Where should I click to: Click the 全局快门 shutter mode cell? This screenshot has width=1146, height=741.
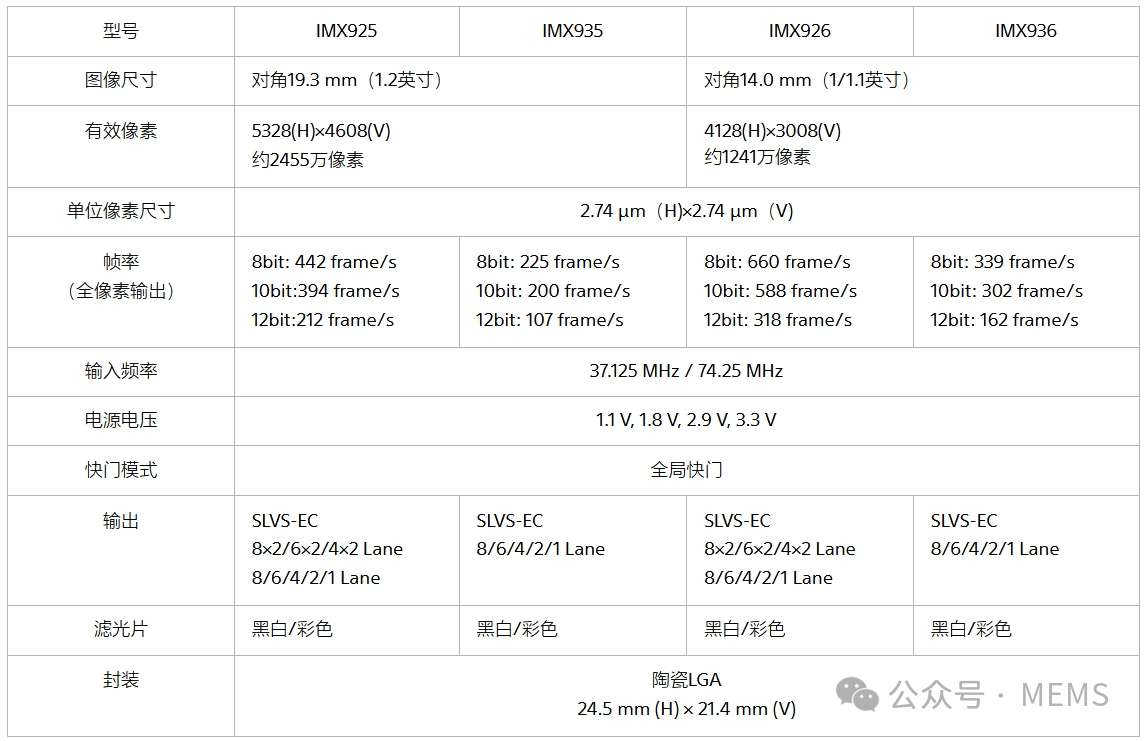click(686, 470)
